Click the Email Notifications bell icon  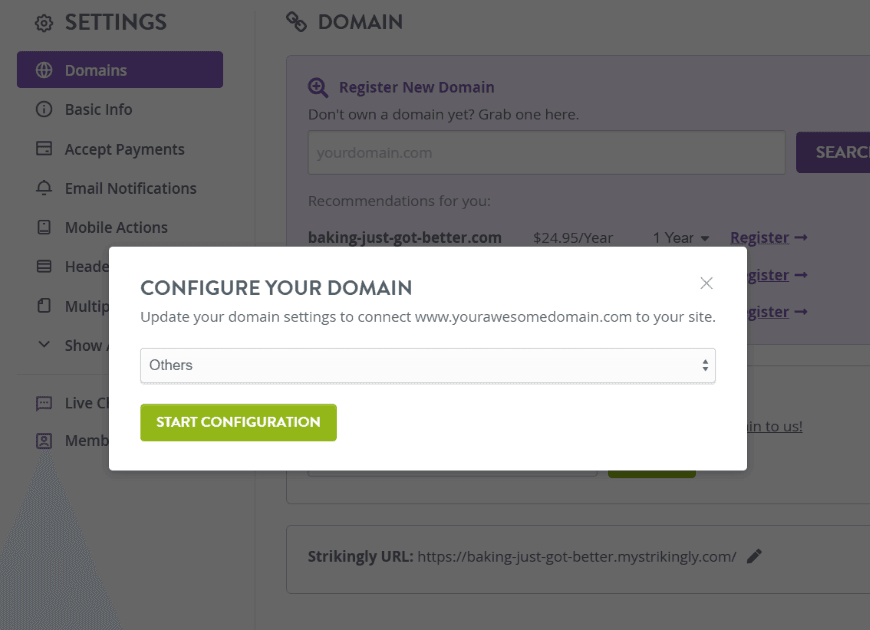pyautogui.click(x=44, y=188)
